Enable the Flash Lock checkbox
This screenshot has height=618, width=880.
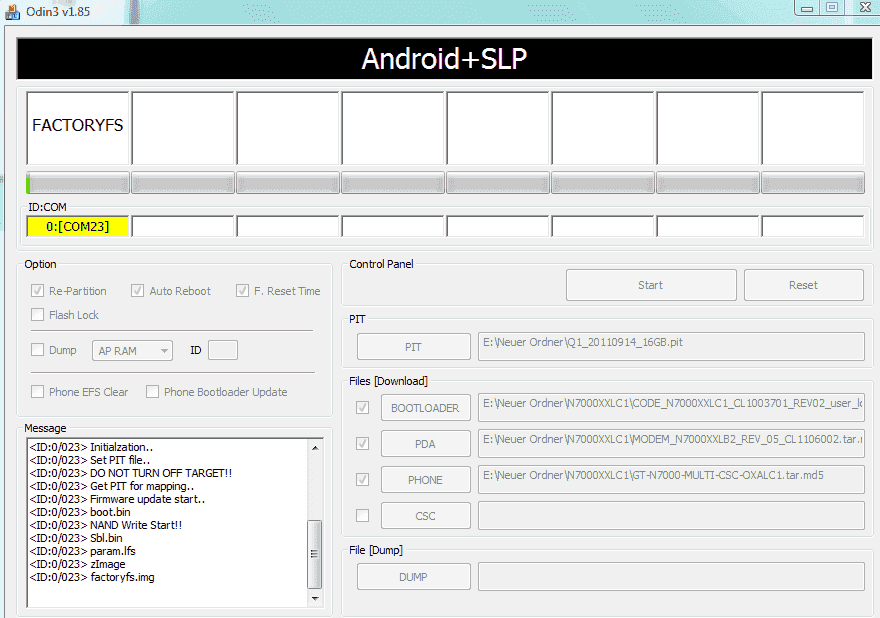pyautogui.click(x=38, y=315)
